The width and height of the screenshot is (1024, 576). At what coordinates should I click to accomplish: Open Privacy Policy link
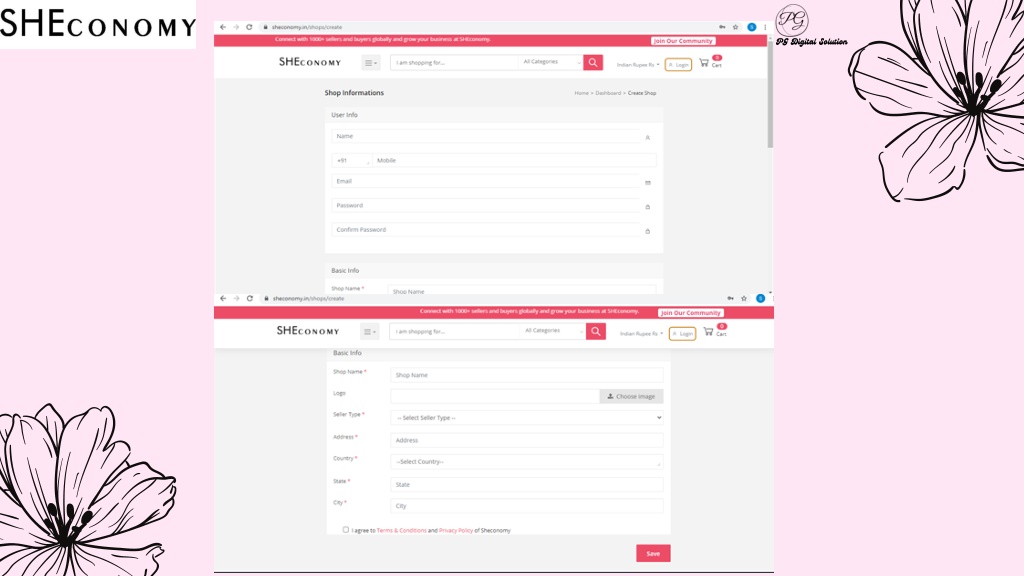tap(456, 530)
